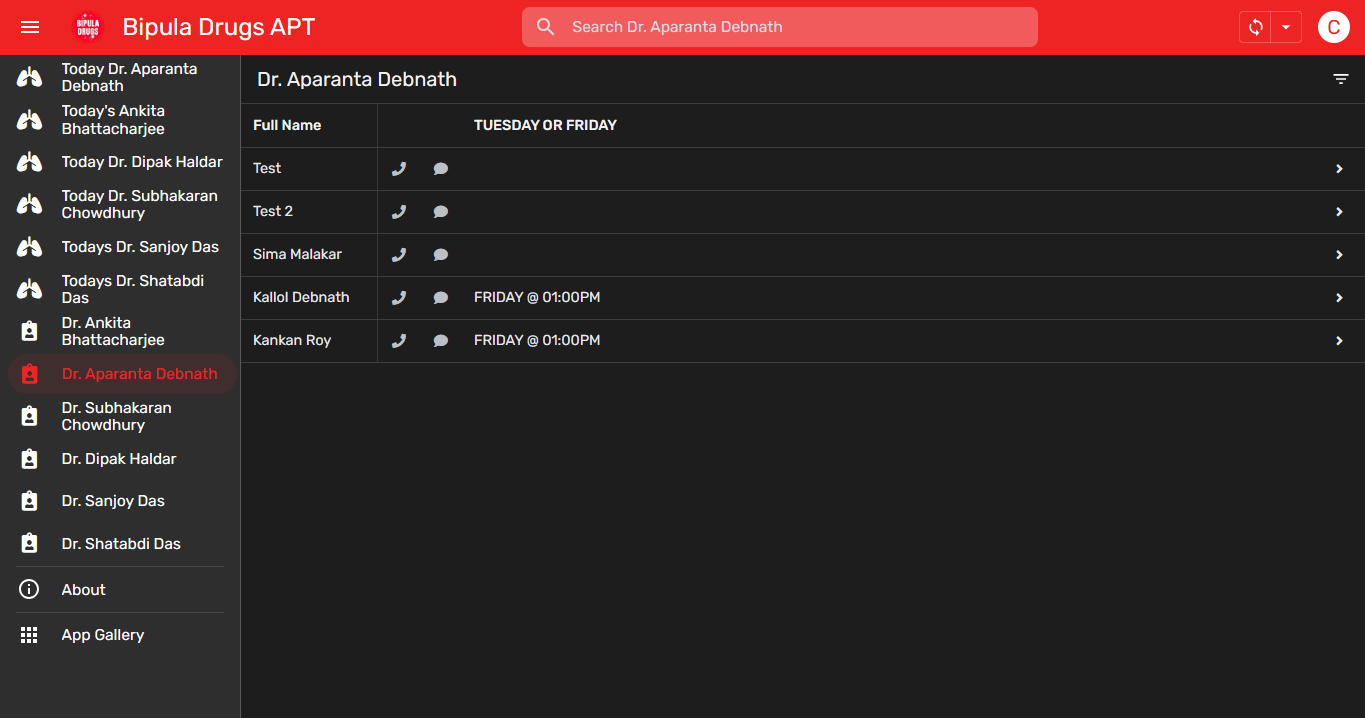
Task: Expand the Test 2 row chevron
Action: (x=1339, y=212)
